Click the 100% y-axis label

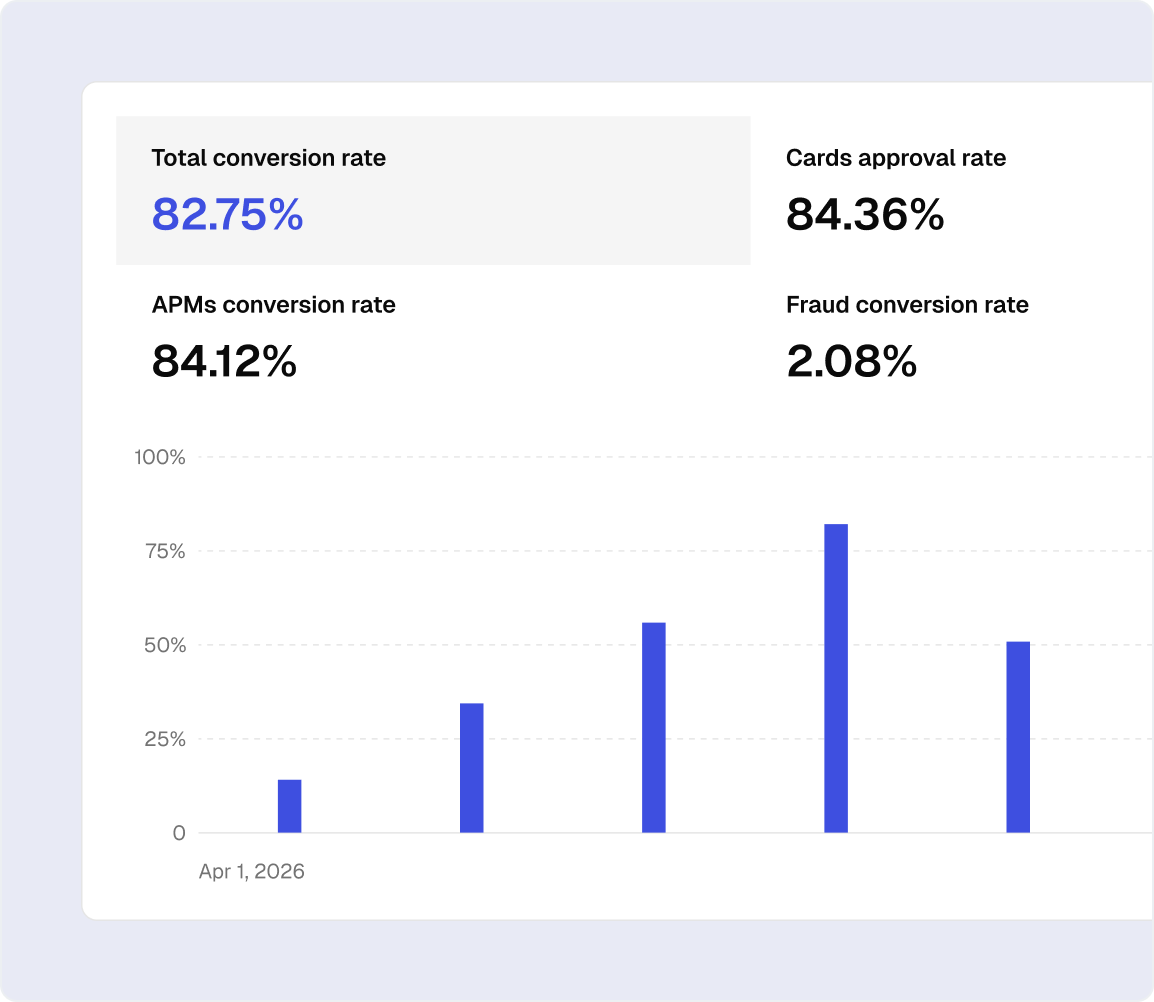160,458
